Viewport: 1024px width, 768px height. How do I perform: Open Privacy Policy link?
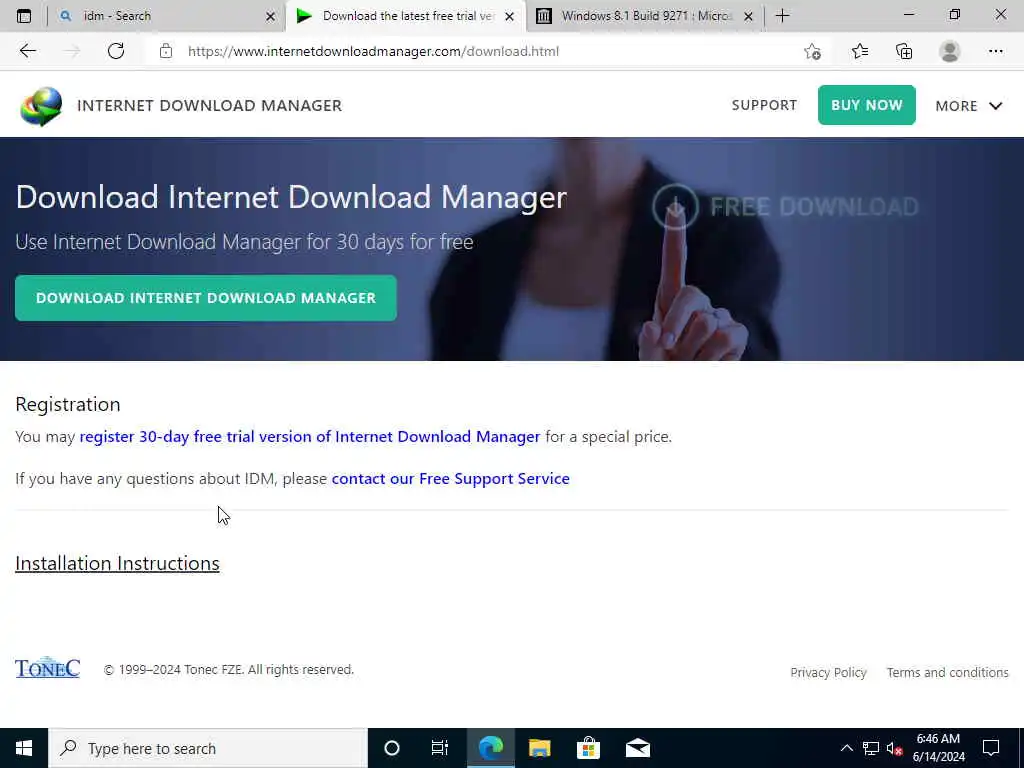click(828, 673)
